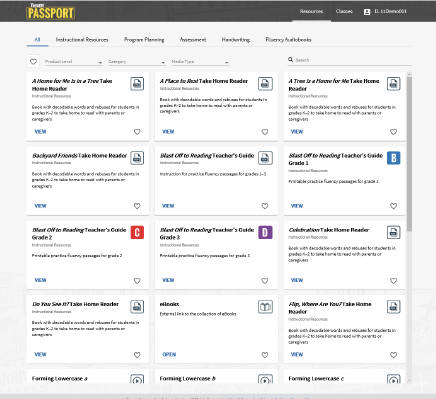Viewport: 436px width, 399px height.
Task: Favorite Blast Off Teacher's Guide Grade 3
Action: pos(265,281)
